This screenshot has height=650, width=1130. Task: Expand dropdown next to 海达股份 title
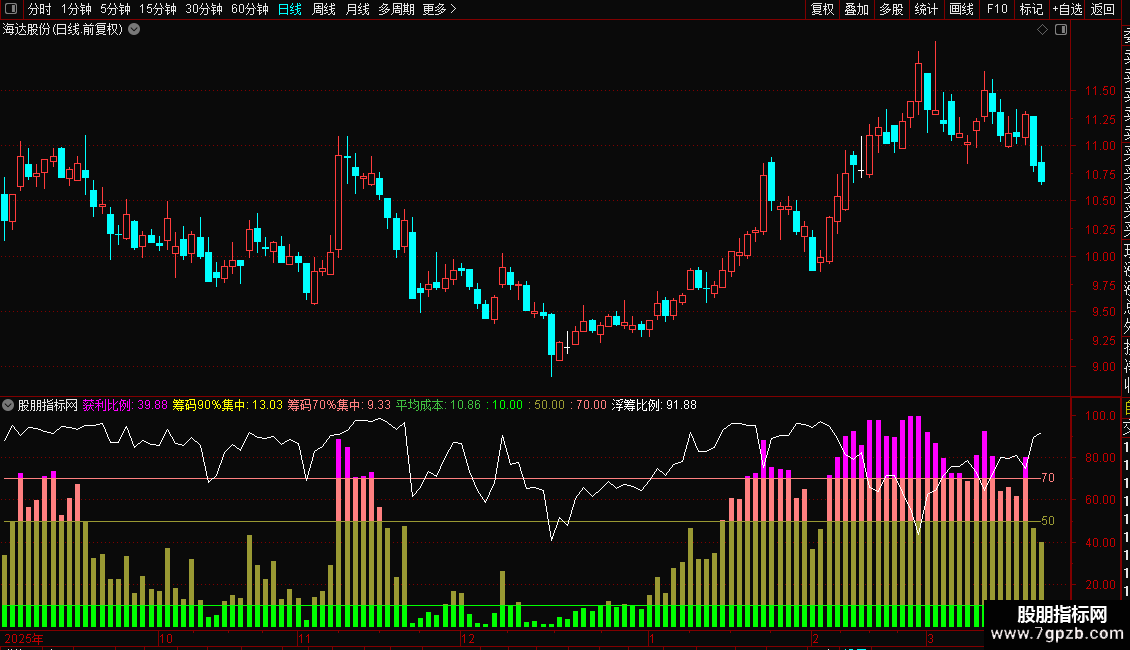(x=134, y=30)
